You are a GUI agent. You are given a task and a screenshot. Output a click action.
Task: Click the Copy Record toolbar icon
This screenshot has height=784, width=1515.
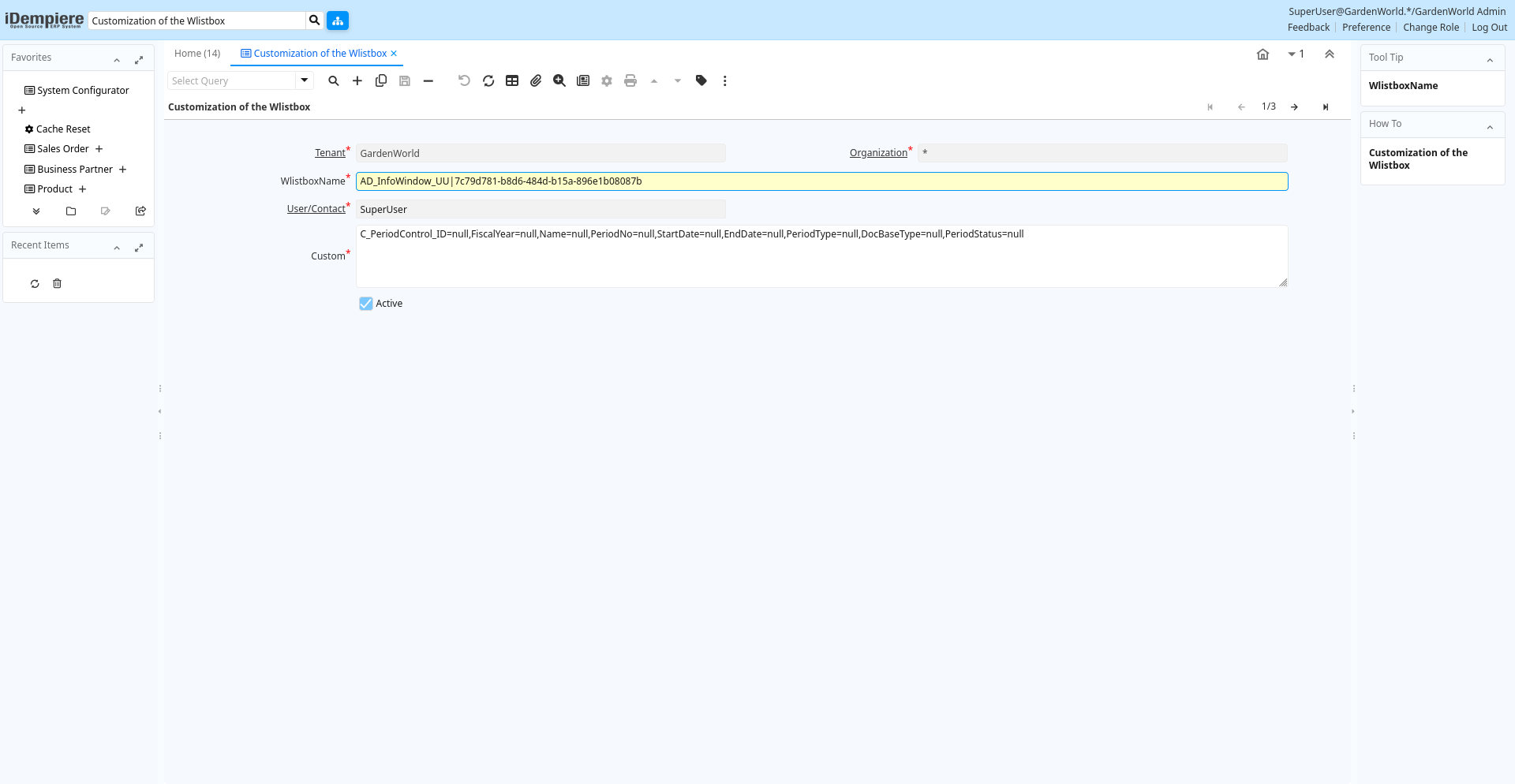coord(381,80)
